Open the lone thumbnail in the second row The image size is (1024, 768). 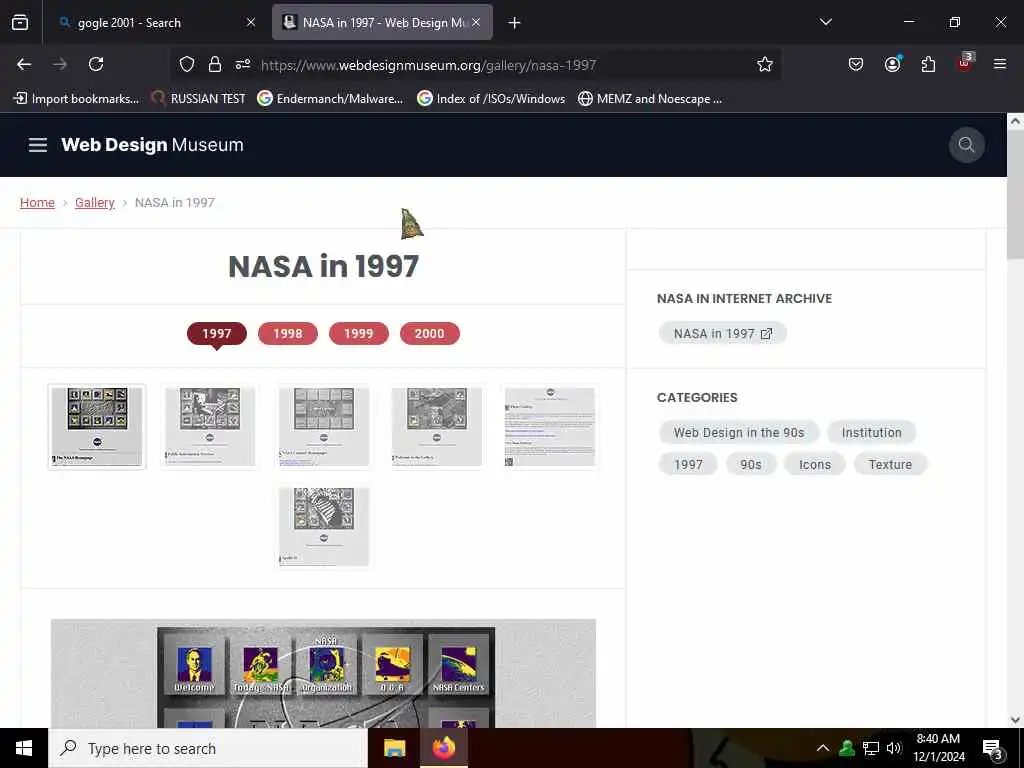tap(324, 526)
